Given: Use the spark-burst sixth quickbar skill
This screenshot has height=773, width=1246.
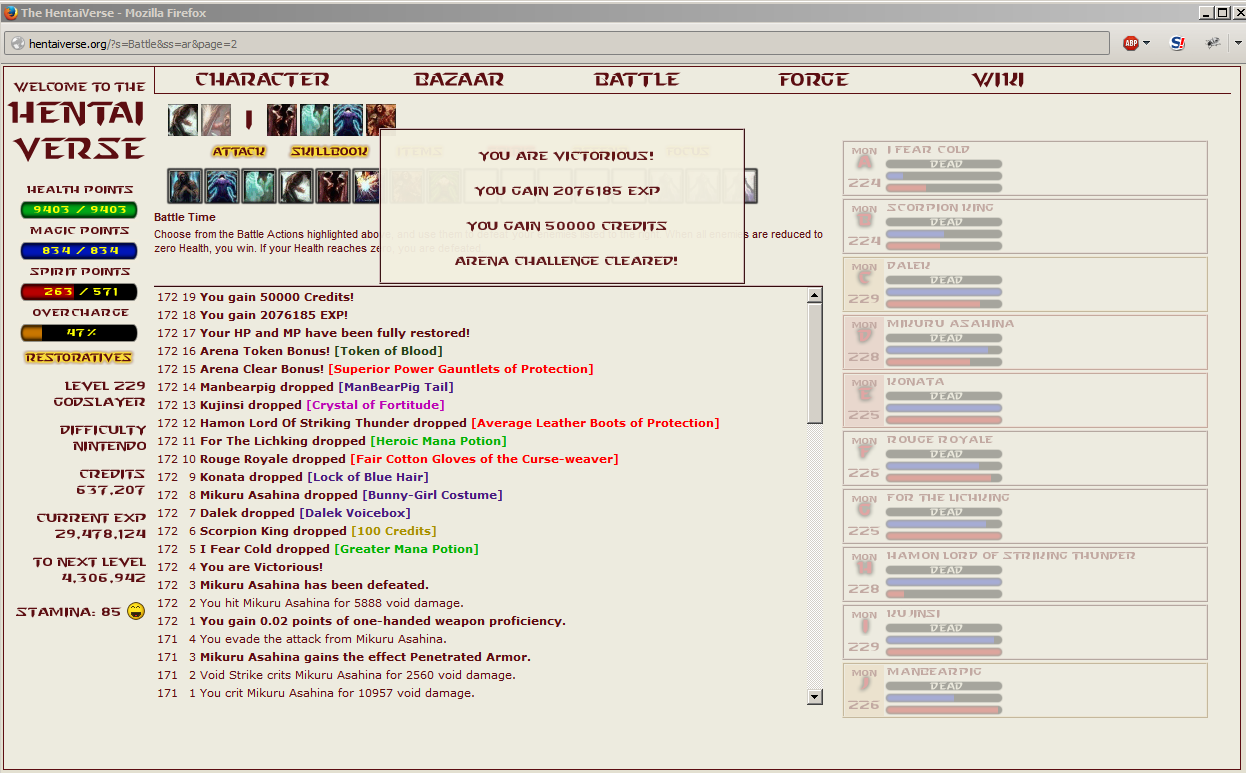Looking at the screenshot, I should pos(366,186).
